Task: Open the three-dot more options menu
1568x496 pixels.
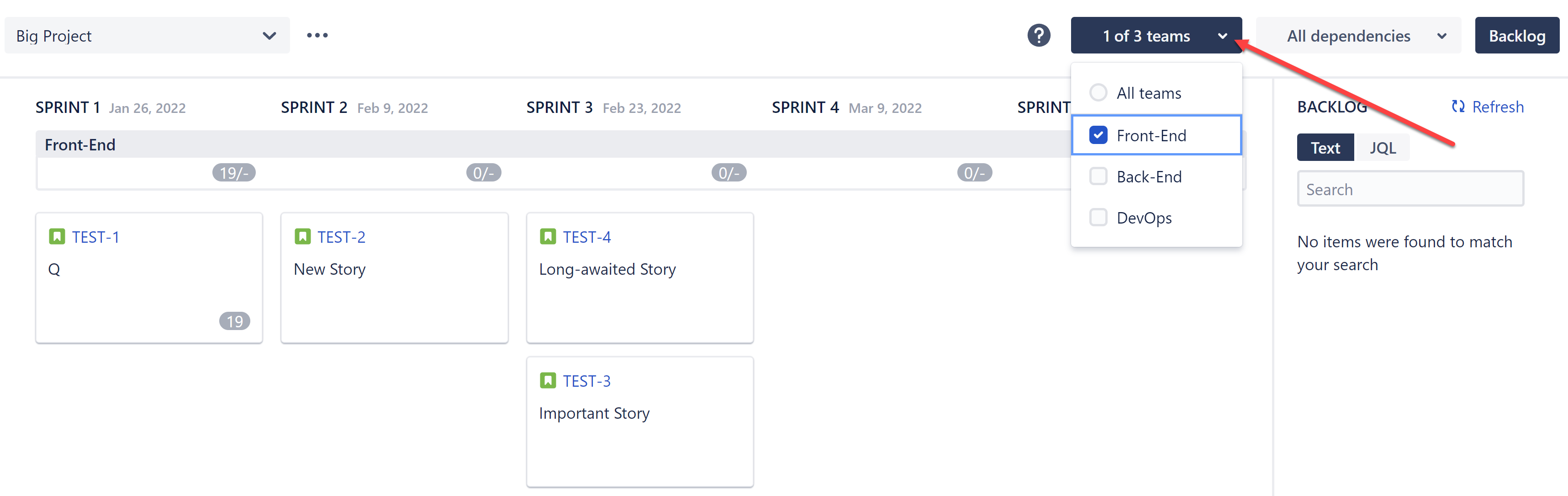Action: point(317,35)
